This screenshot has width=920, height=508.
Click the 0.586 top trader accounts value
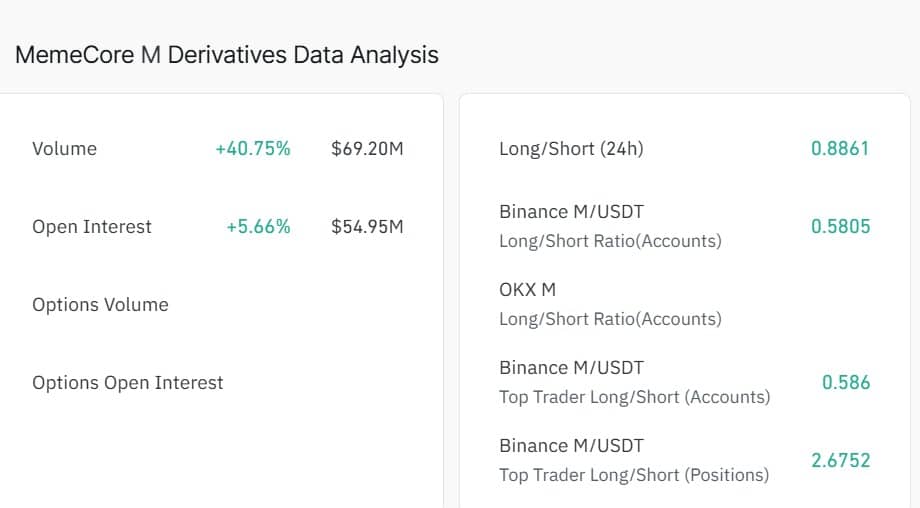pos(846,383)
